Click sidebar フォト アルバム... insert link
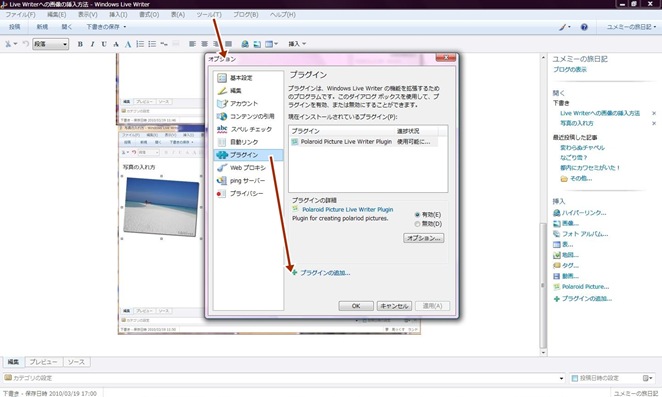Image resolution: width=662 pixels, height=397 pixels. [585, 234]
